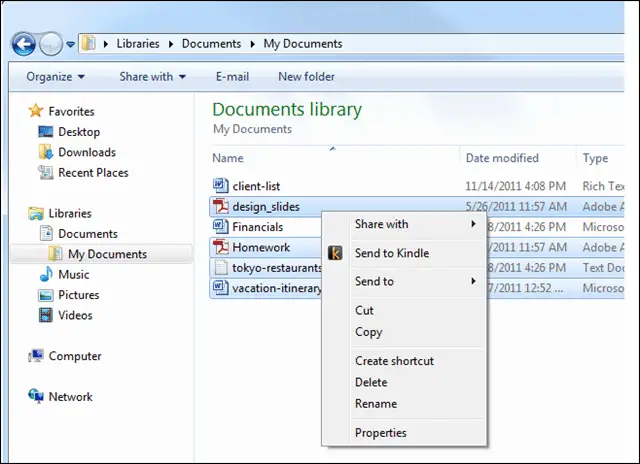Select the design_slides file name
Image resolution: width=640 pixels, height=464 pixels.
coord(266,207)
